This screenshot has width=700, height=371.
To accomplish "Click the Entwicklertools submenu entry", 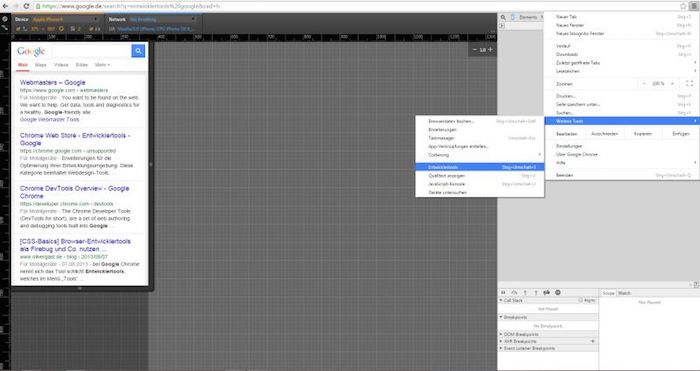I will 479,167.
